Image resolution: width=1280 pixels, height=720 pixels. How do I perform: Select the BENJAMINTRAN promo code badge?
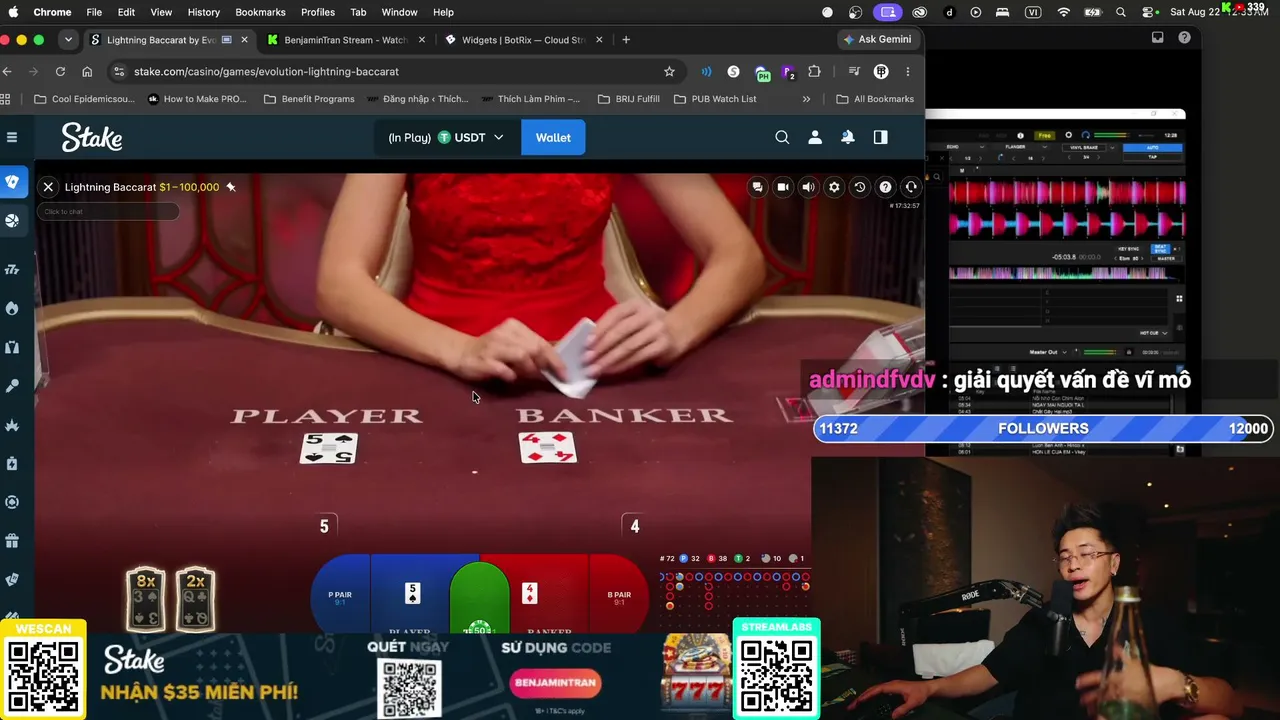pos(555,683)
